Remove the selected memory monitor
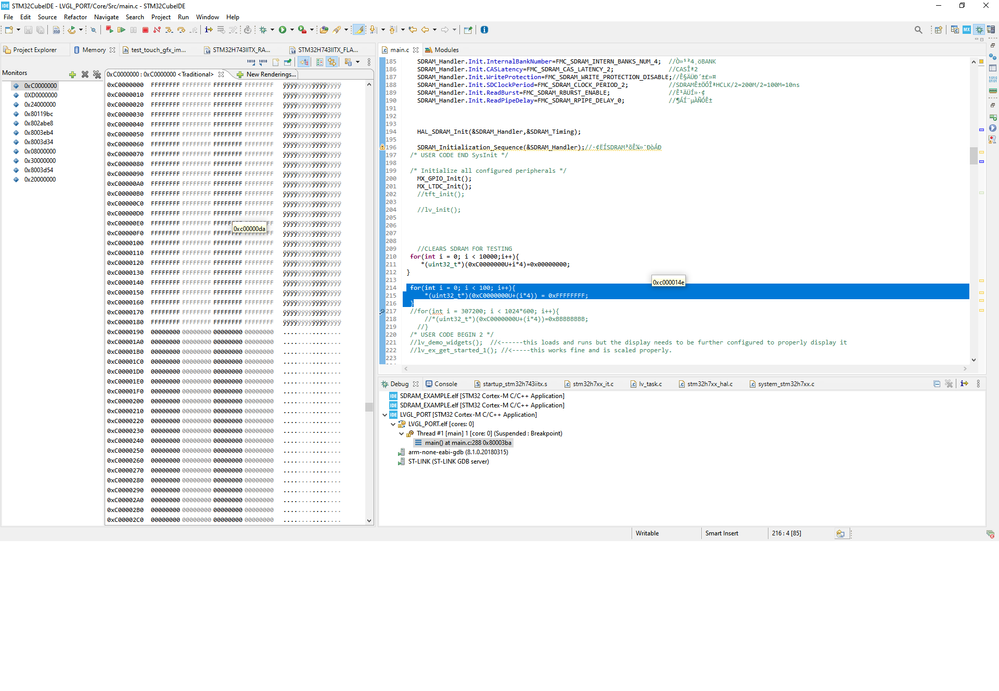Image resolution: width=999 pixels, height=691 pixels. click(85, 75)
